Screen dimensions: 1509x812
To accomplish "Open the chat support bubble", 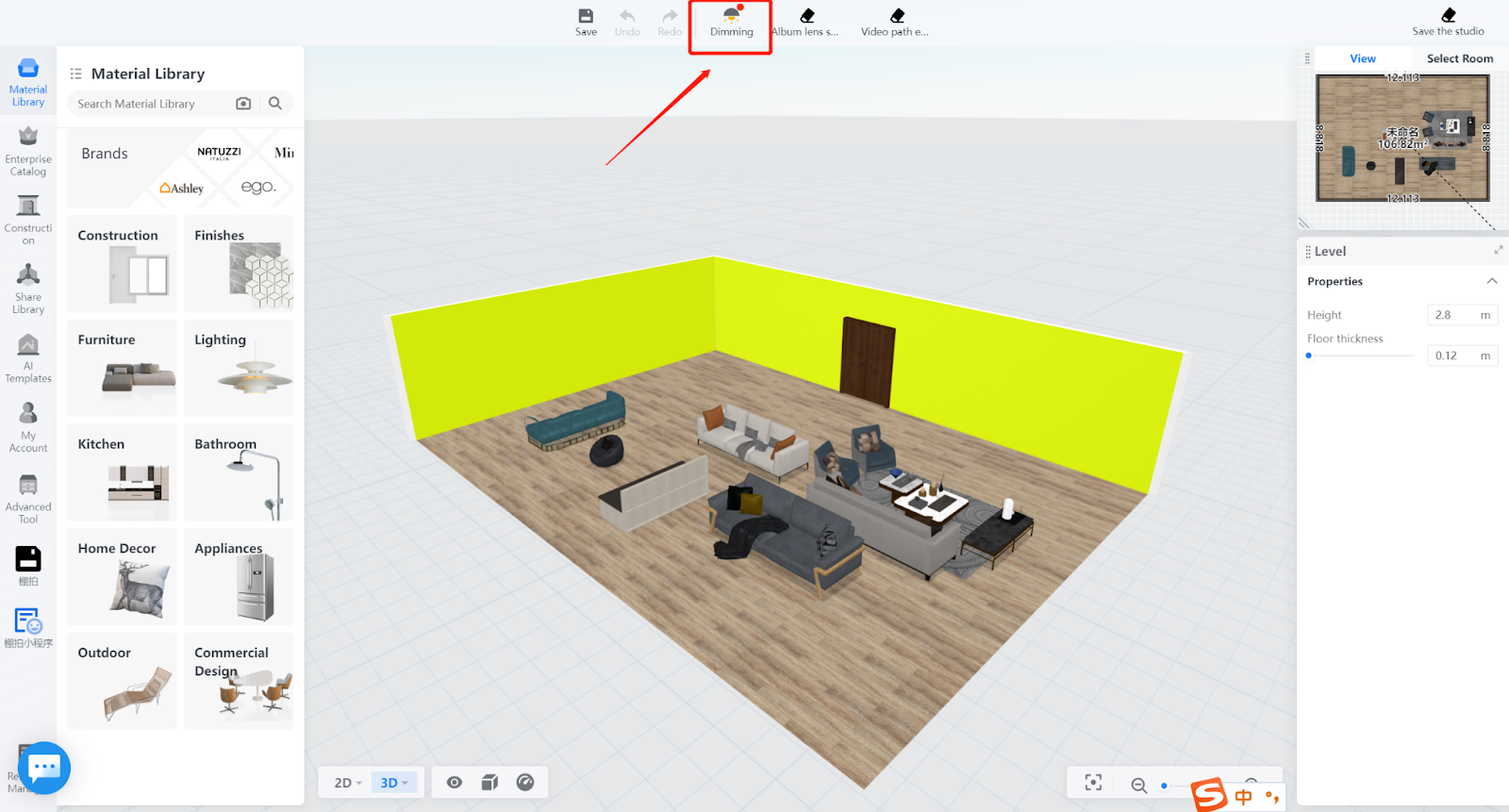I will coord(44,768).
